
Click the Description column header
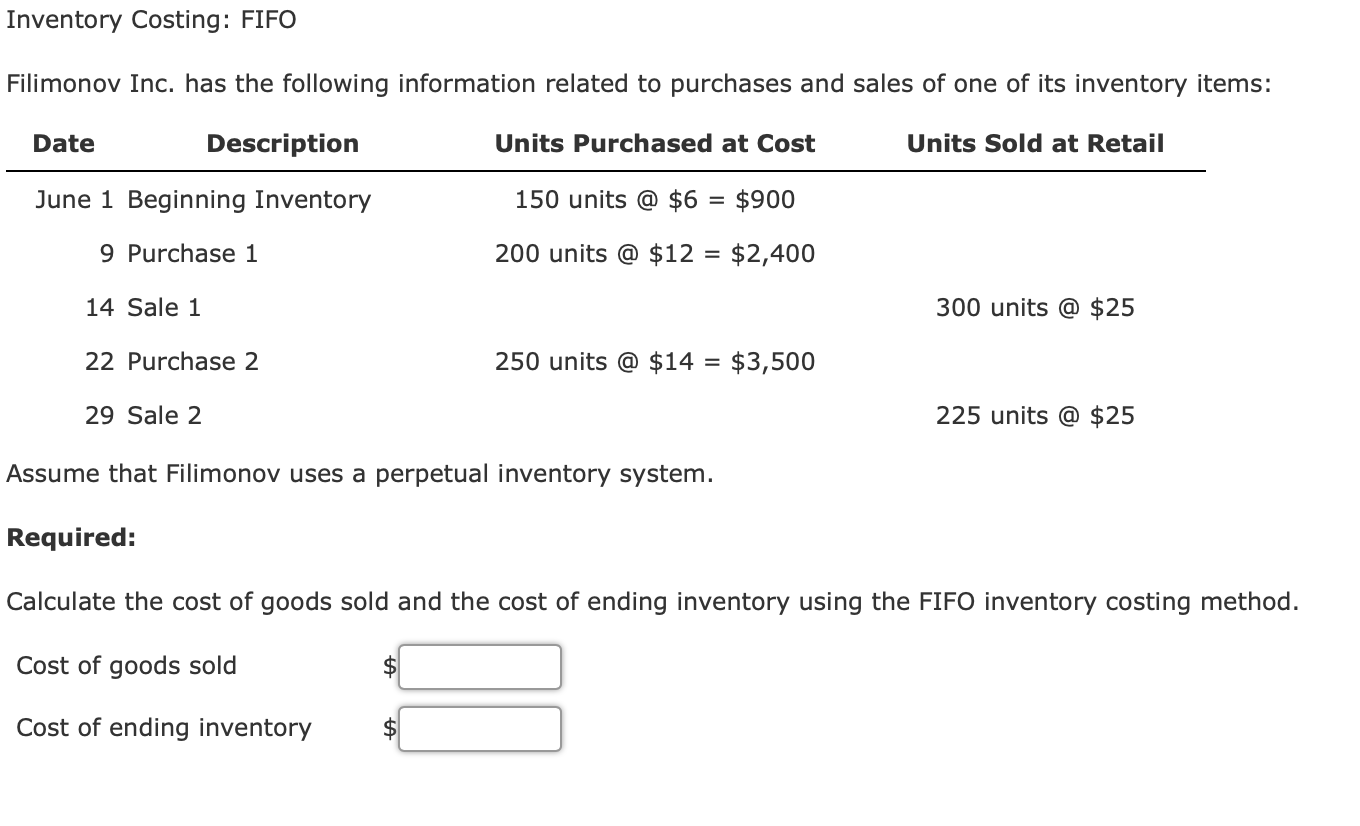point(282,144)
